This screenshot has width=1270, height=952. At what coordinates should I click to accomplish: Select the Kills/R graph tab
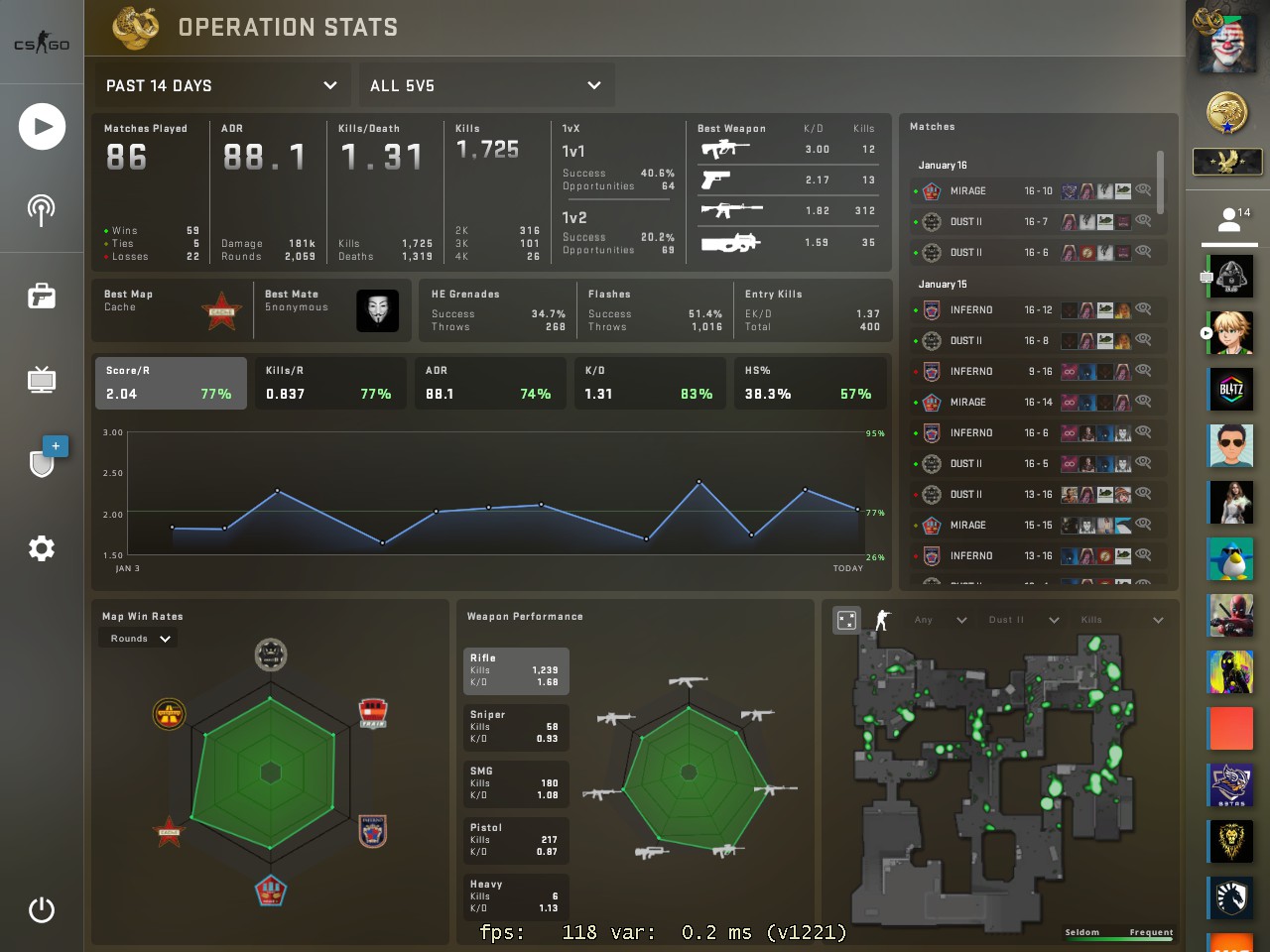330,383
